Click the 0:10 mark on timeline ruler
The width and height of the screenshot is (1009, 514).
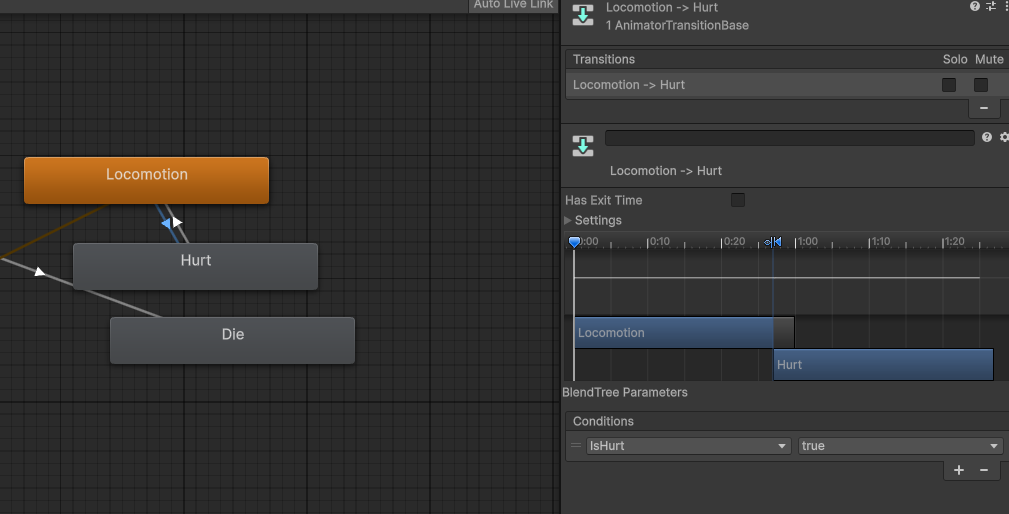pos(659,242)
